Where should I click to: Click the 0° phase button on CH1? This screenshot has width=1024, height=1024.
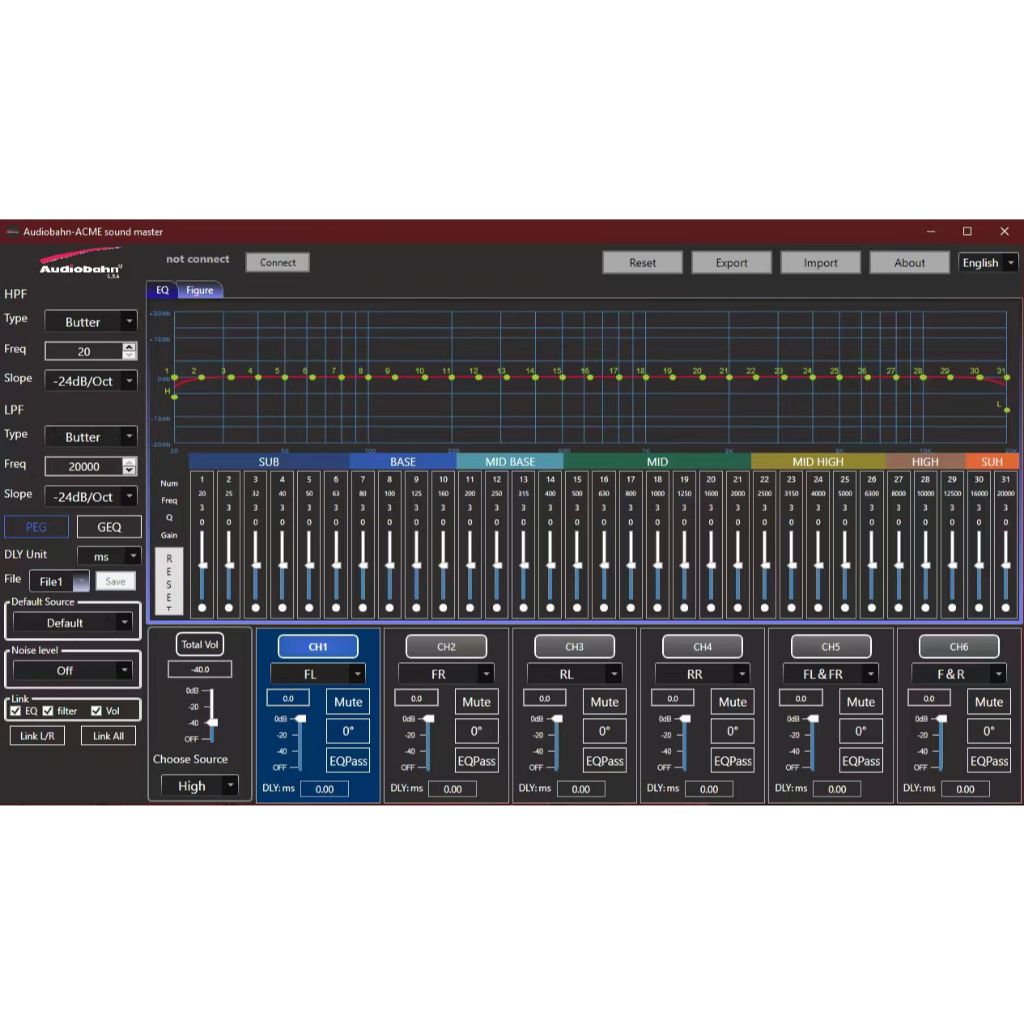click(x=347, y=731)
